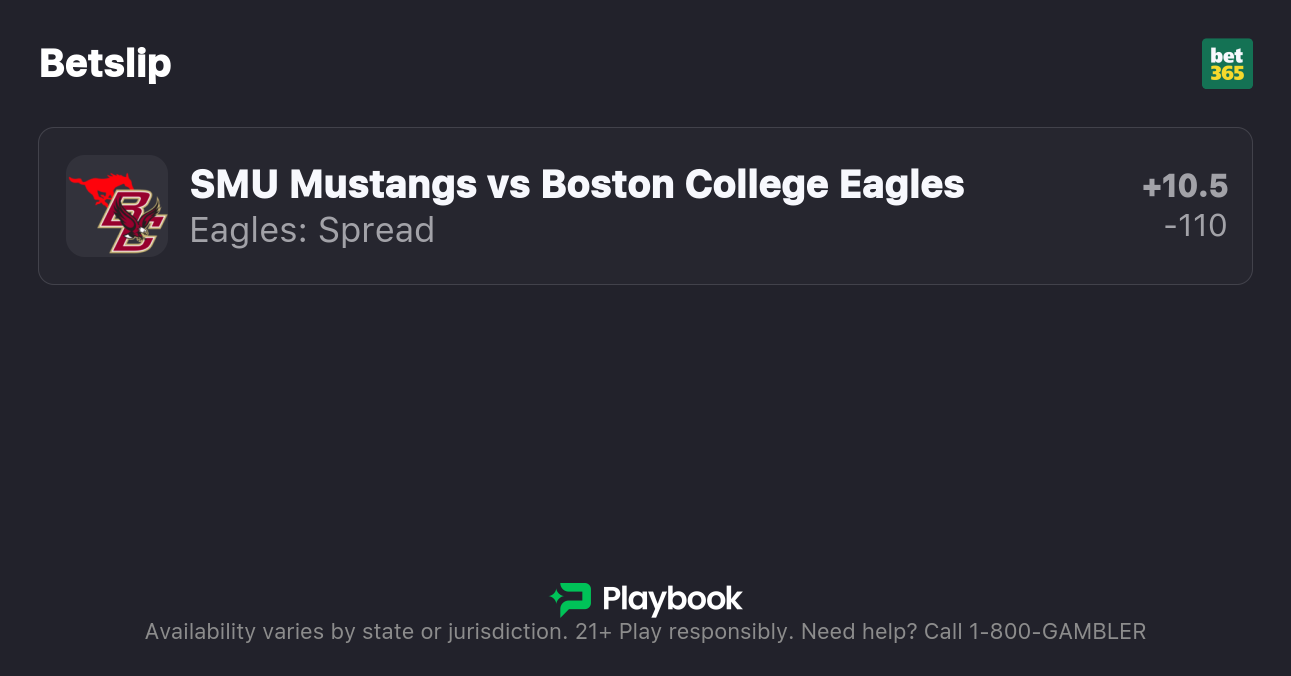
Task: Click the green Playbook logo icon
Action: coord(571,599)
